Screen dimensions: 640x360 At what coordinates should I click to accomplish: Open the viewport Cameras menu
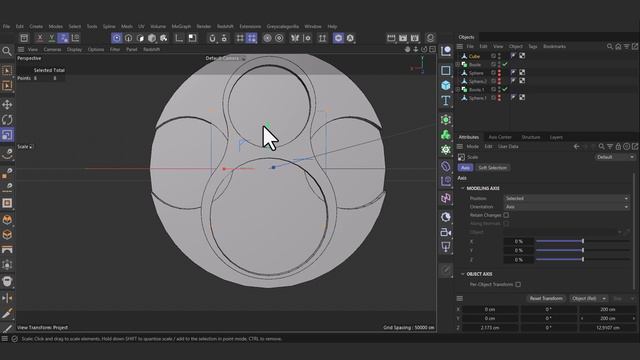(x=52, y=49)
